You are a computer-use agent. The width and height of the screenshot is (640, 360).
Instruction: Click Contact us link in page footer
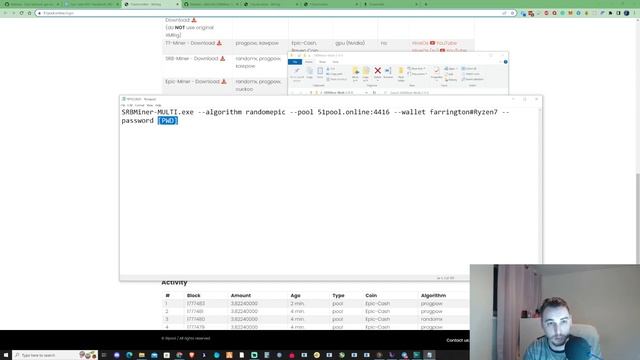tap(458, 340)
